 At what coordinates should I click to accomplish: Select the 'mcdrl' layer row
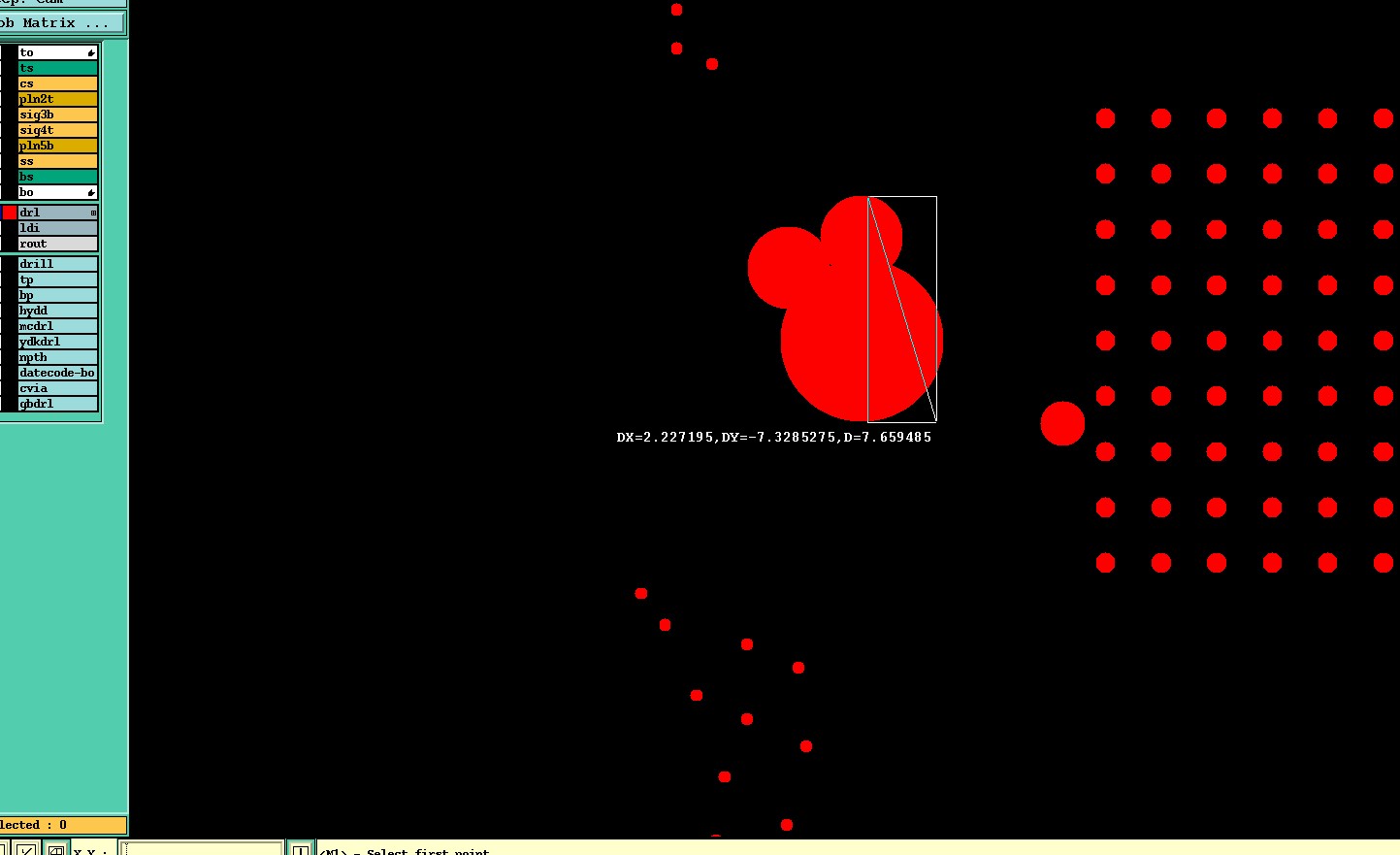pyautogui.click(x=58, y=326)
